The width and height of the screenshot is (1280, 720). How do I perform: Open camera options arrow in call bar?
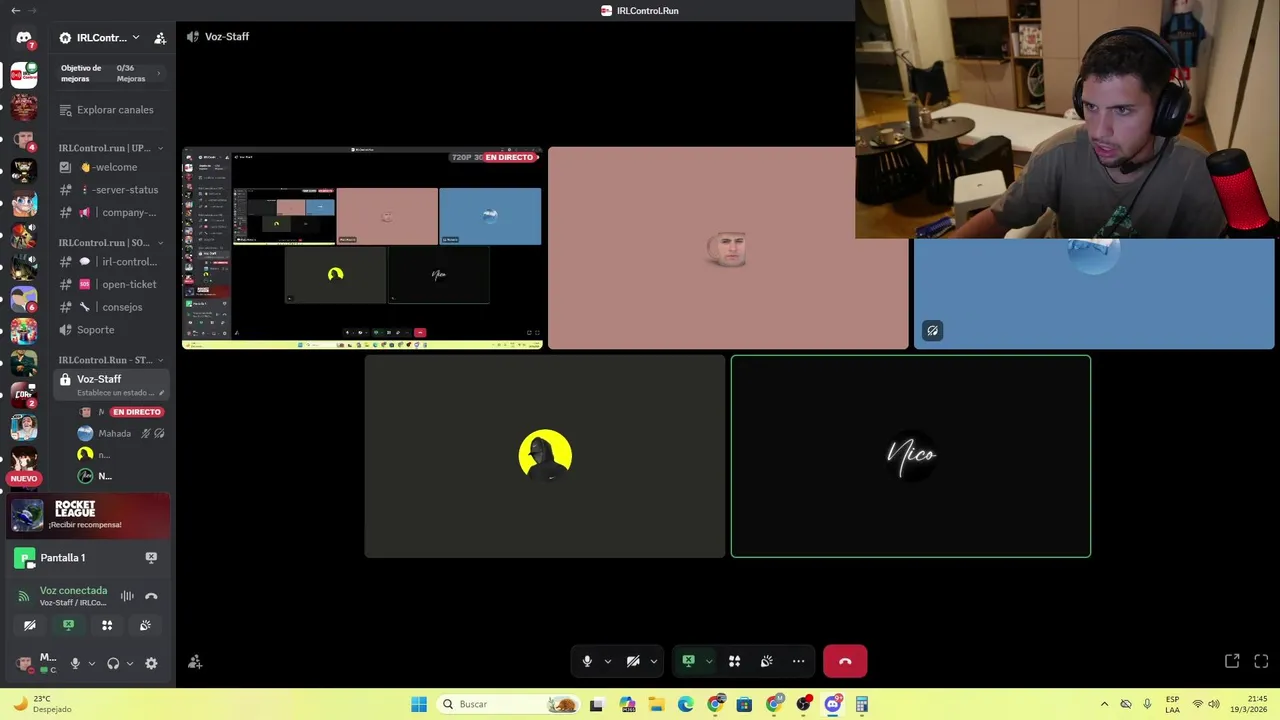click(653, 661)
